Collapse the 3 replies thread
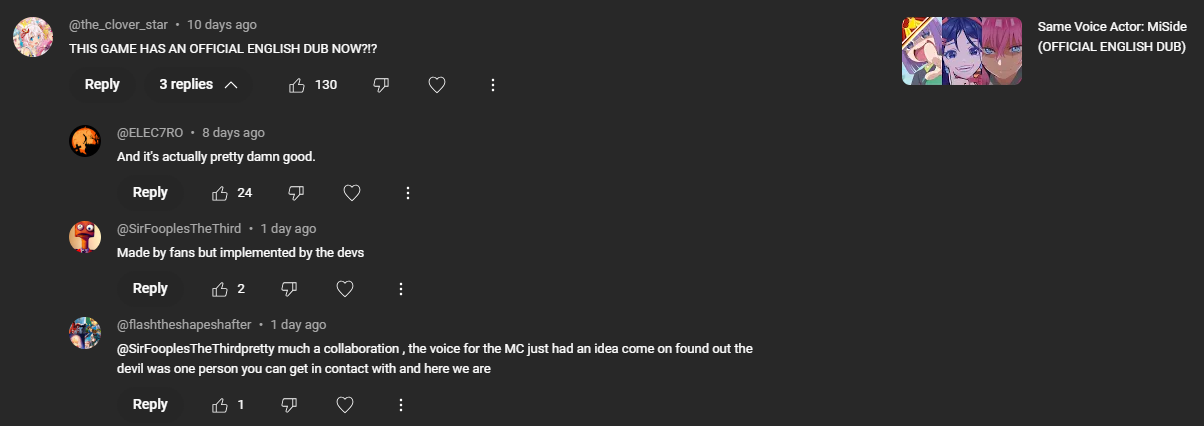Screen dimensions: 1204x426 [198, 85]
